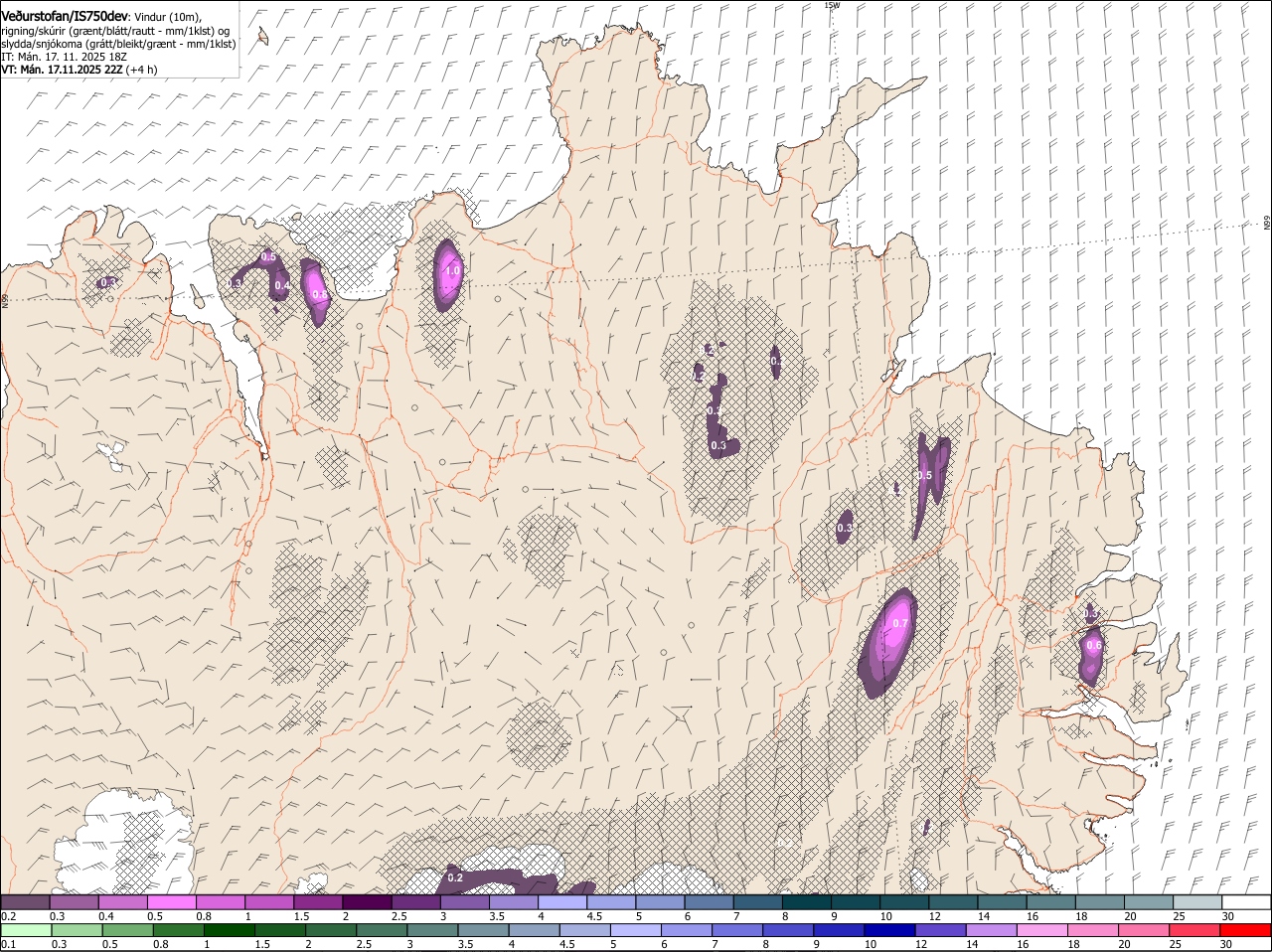This screenshot has height=952, width=1272.
Task: Select the palest green swatch between 0.1 and 0.3
Action: point(26,930)
